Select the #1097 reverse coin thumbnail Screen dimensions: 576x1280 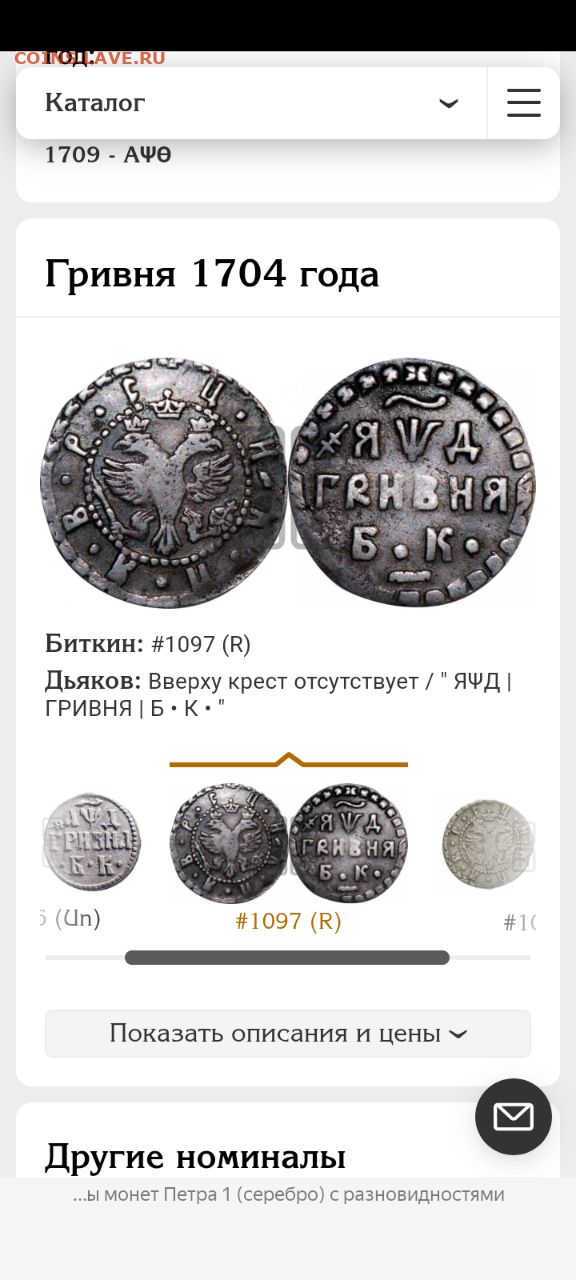click(348, 843)
